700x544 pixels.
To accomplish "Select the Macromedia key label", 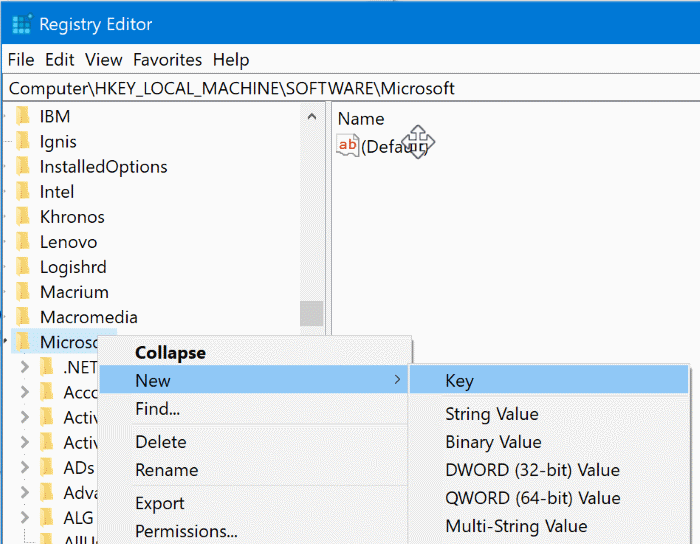I will tap(89, 317).
